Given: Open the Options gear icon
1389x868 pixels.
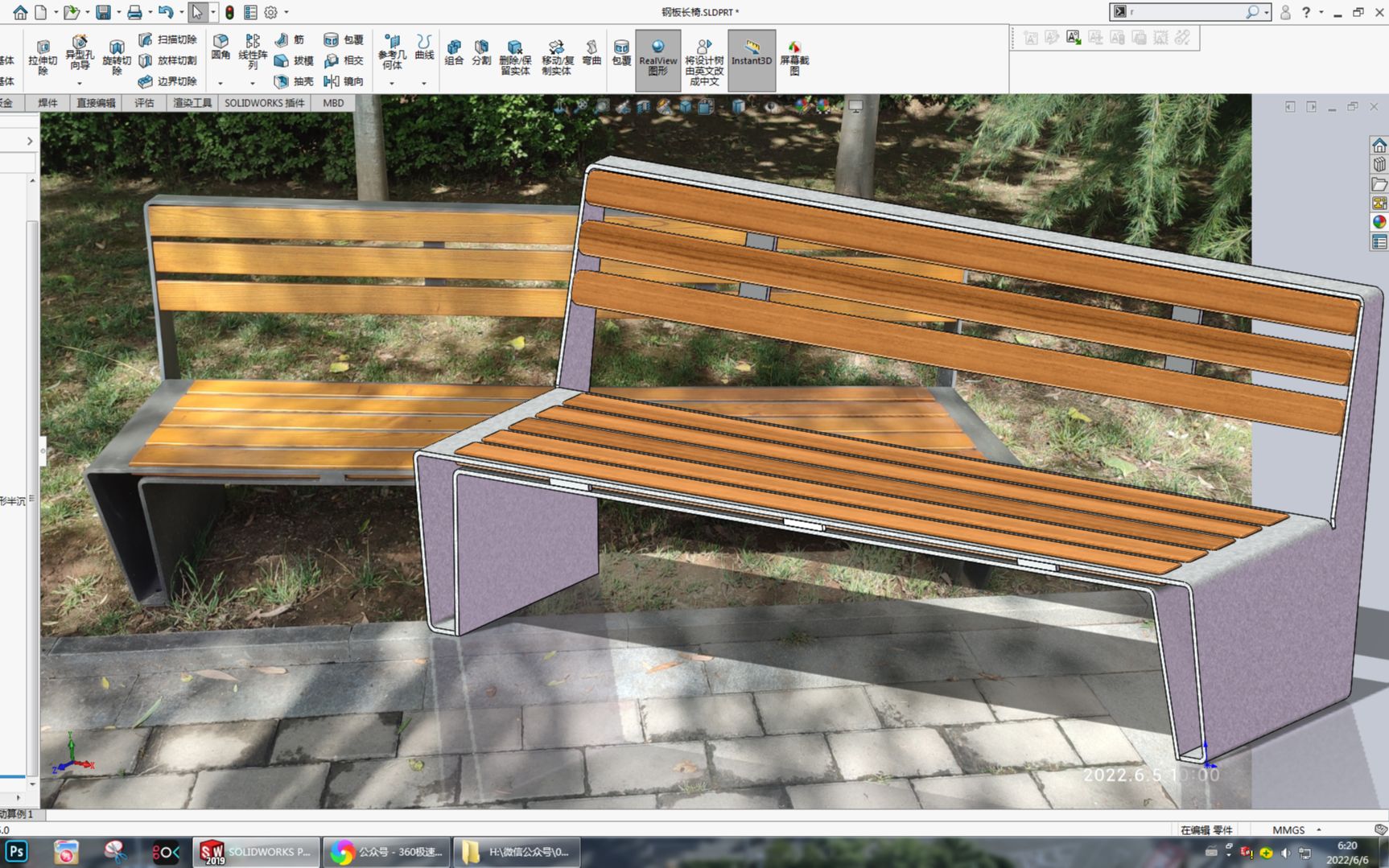Looking at the screenshot, I should (x=271, y=12).
